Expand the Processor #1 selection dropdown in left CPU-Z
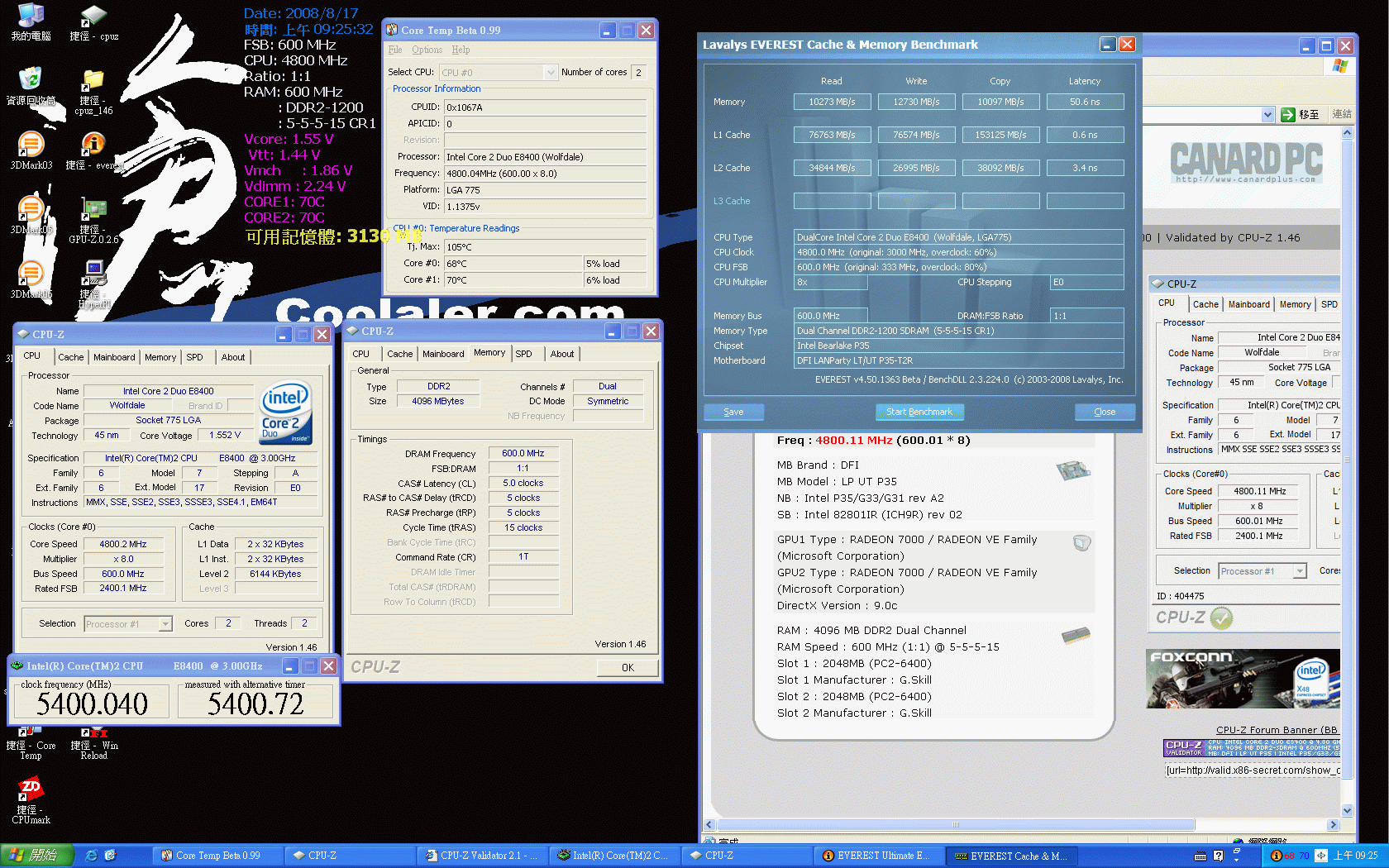Image resolution: width=1389 pixels, height=868 pixels. coord(165,624)
